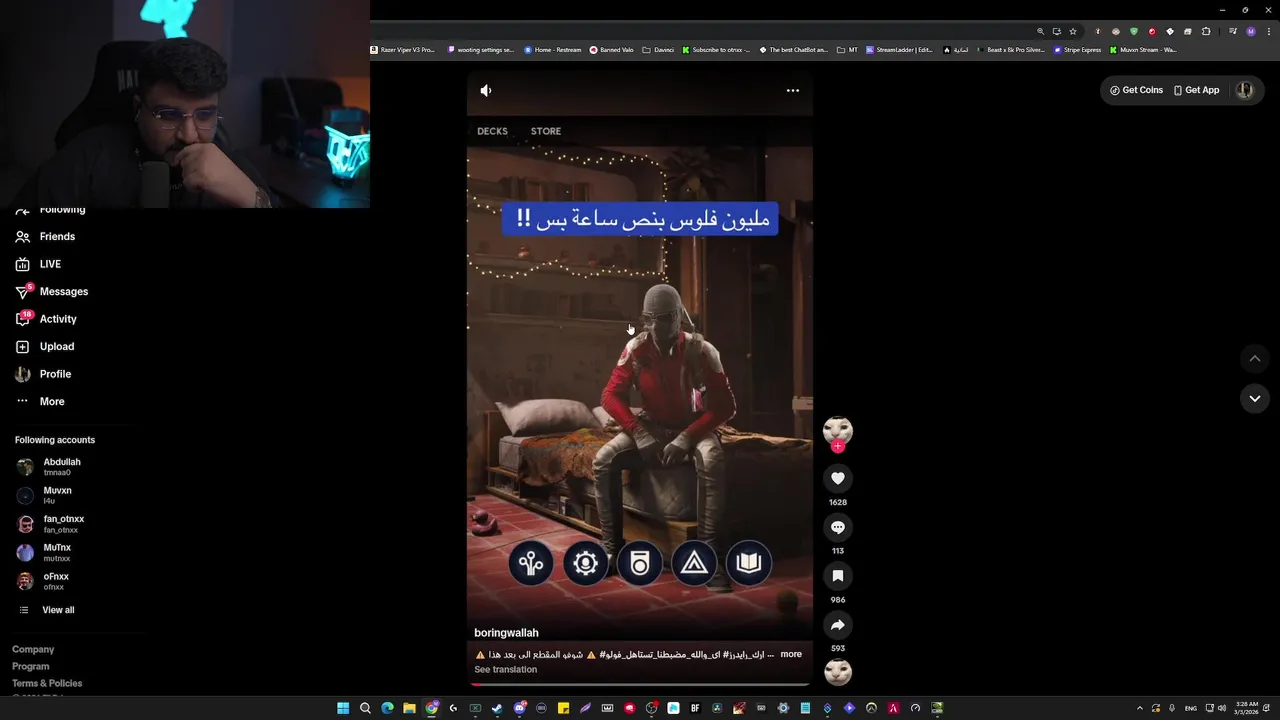Save video with the bookmark icon
Viewport: 1280px width, 720px height.
tap(838, 576)
